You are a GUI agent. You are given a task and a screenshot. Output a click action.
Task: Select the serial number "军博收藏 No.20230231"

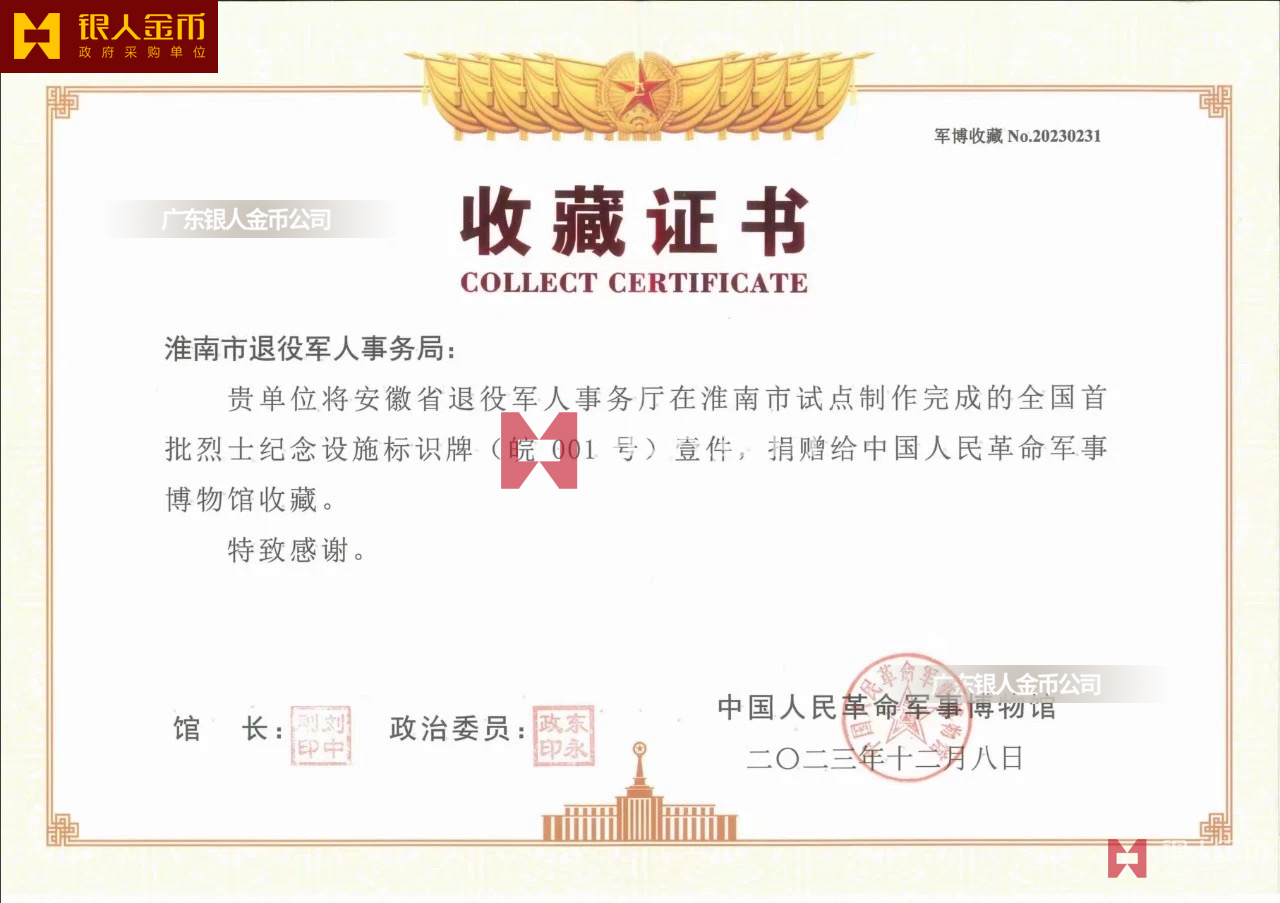1017,136
